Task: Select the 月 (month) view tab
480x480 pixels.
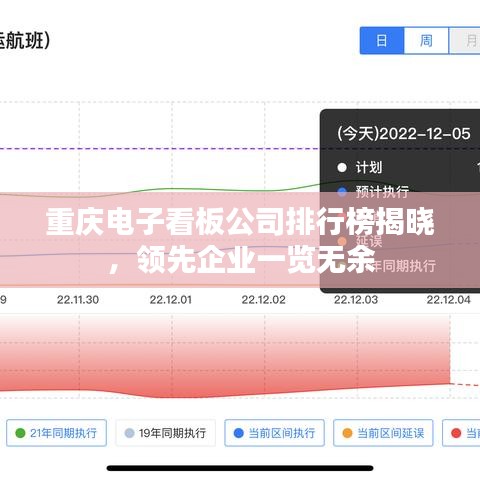Action: 465,41
